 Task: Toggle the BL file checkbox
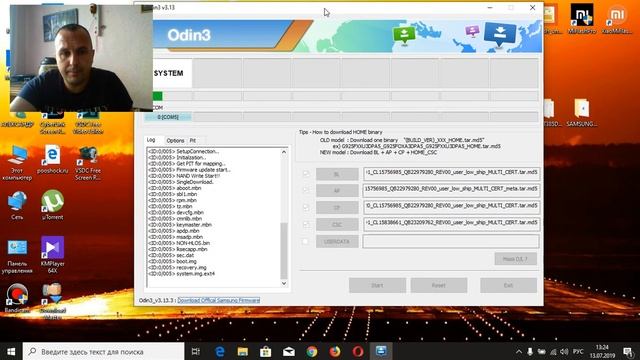(x=306, y=174)
